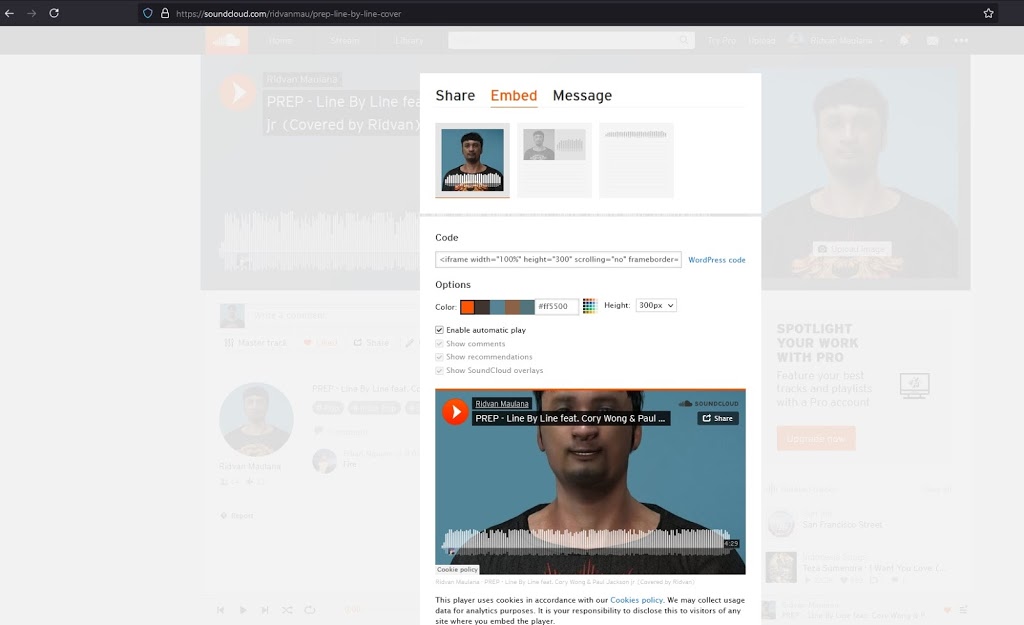This screenshot has height=625, width=1024.
Task: Go forward using the browser forward arrow
Action: [x=31, y=13]
